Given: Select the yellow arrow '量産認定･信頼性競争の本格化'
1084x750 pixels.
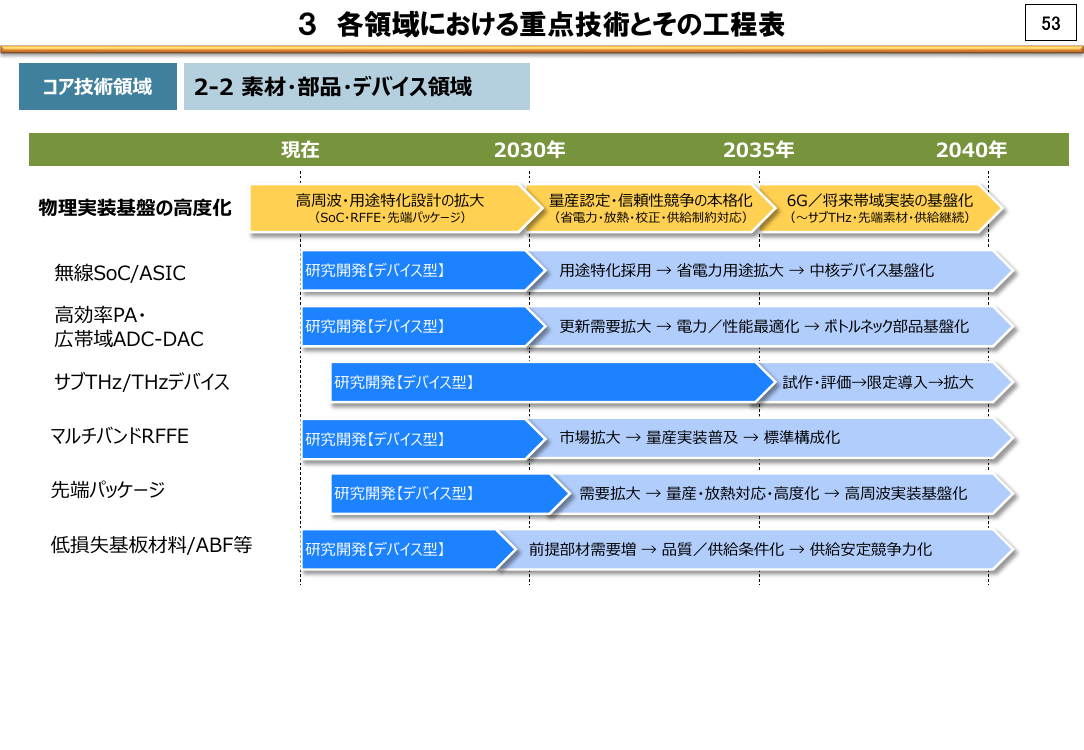Looking at the screenshot, I should tap(651, 207).
